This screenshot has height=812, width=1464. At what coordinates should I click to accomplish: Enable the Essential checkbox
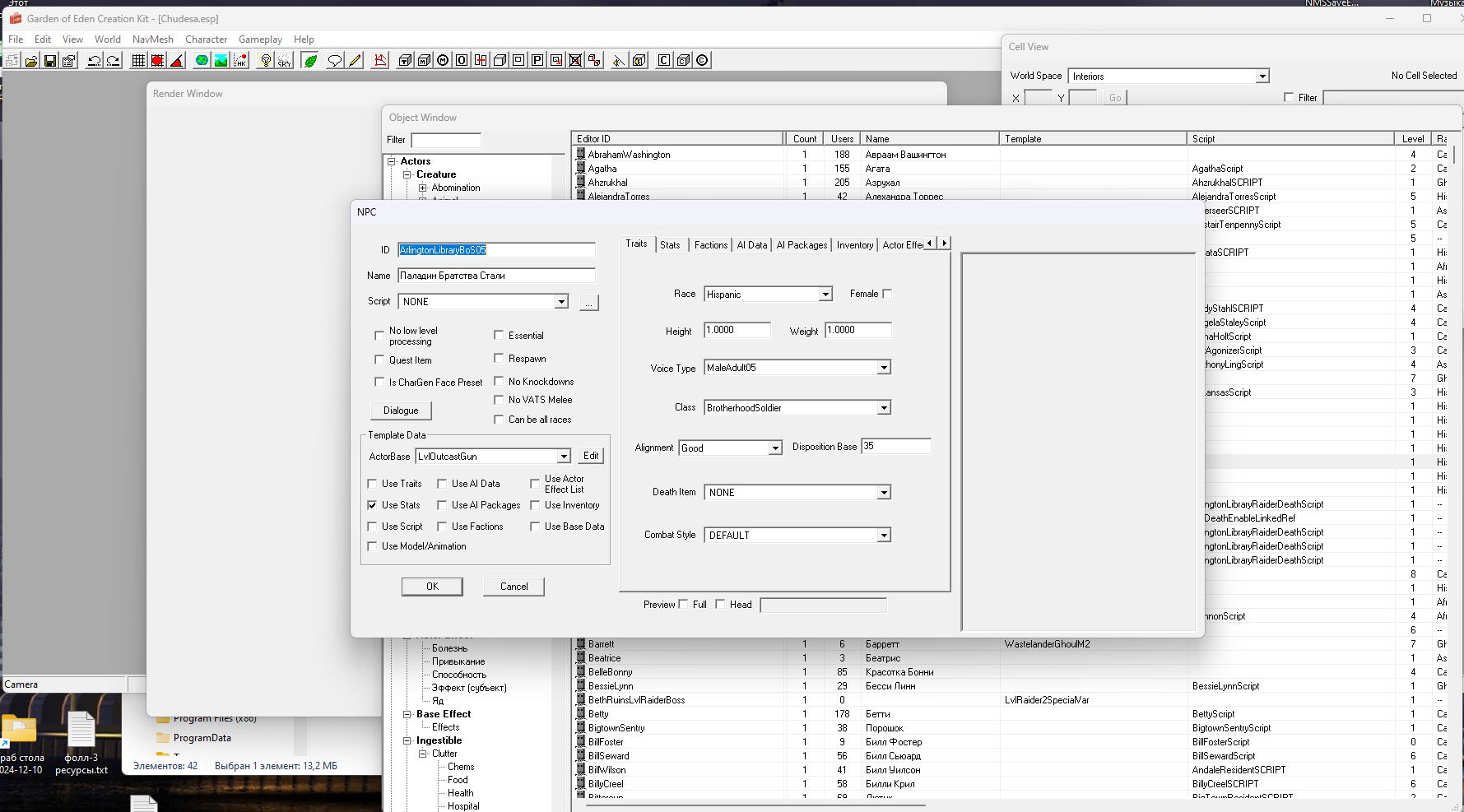click(499, 335)
